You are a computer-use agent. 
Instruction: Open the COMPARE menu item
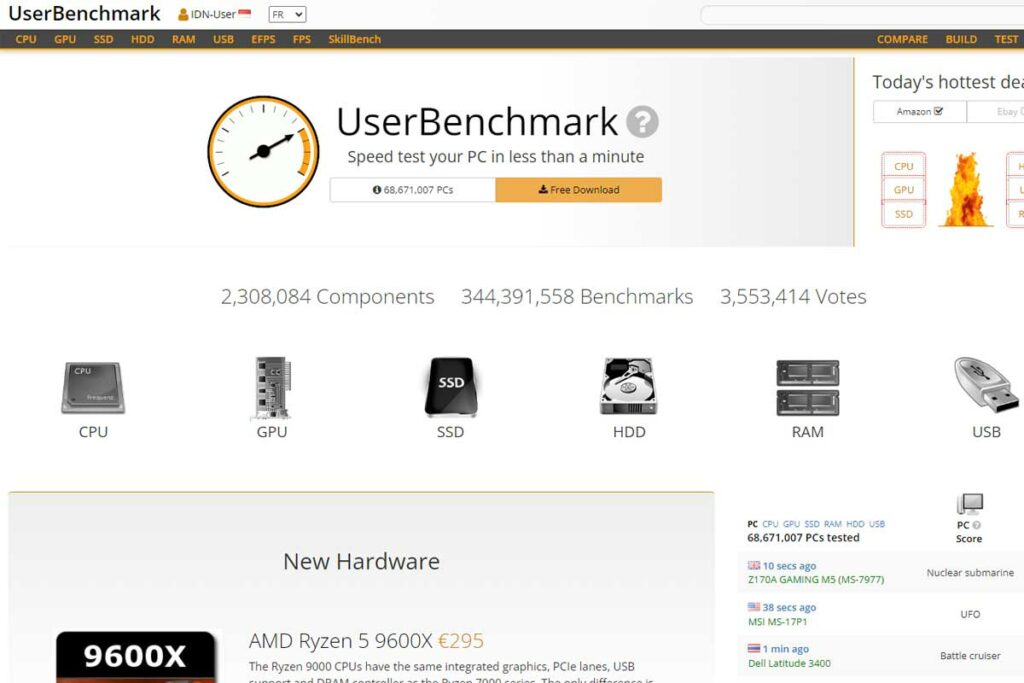click(901, 39)
